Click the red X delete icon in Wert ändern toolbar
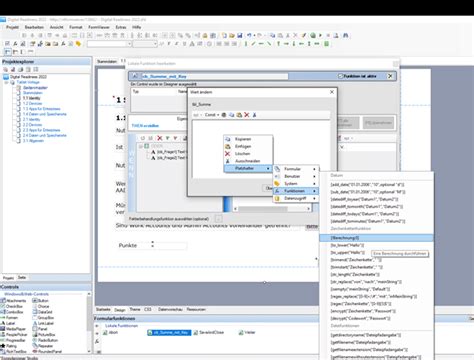This screenshot has height=360, width=474. [247, 115]
